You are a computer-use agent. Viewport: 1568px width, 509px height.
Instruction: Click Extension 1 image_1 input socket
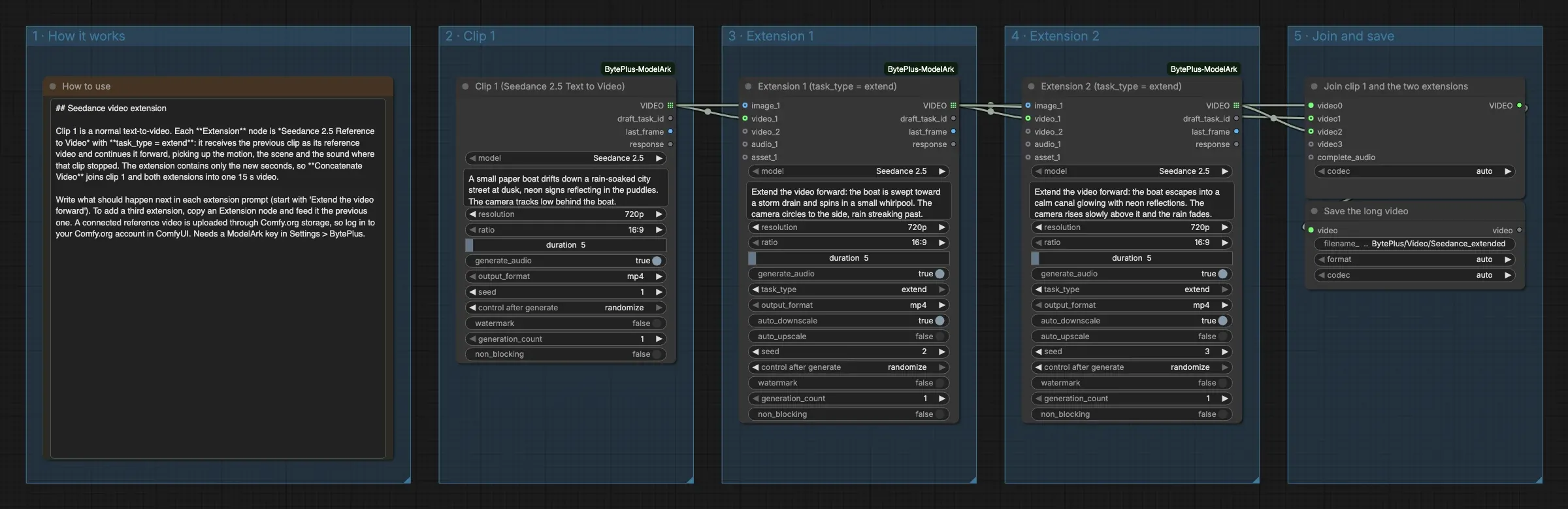(x=745, y=105)
